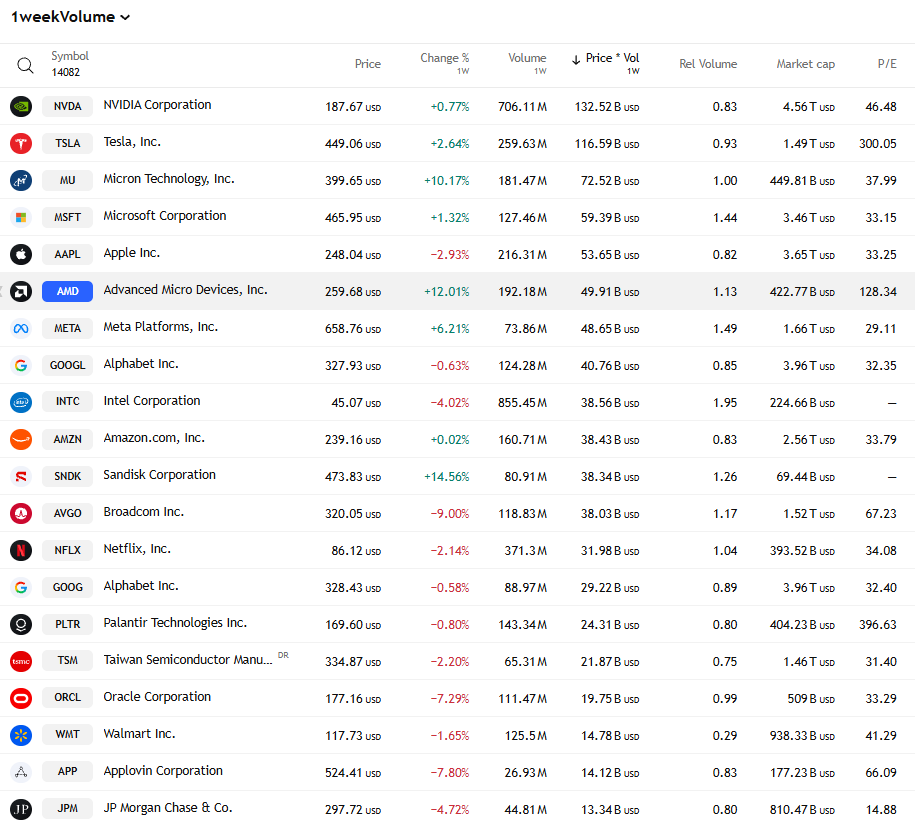The width and height of the screenshot is (915, 821).
Task: Open the APP ticker badge
Action: coord(68,772)
